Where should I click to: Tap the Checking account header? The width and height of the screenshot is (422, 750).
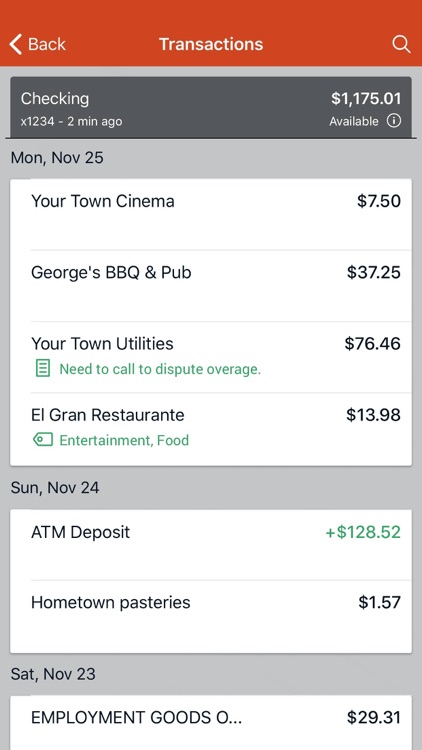(x=211, y=108)
